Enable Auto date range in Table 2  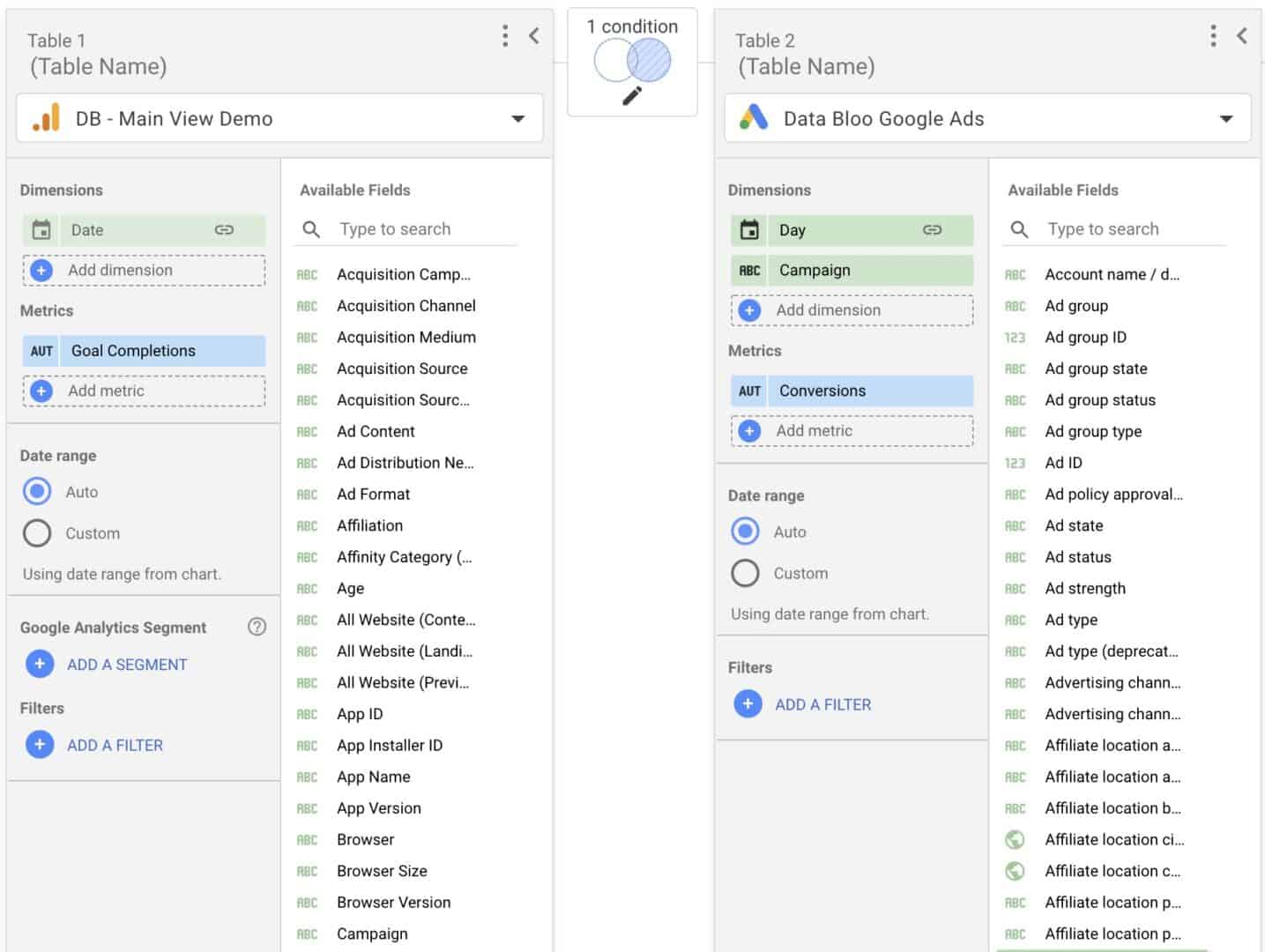(745, 532)
